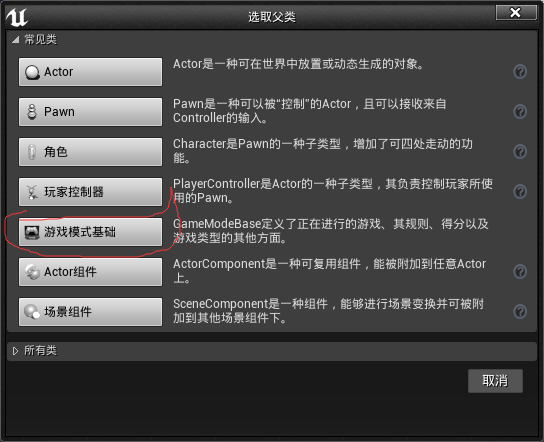Select Pawn as parent class
This screenshot has height=442, width=544.
pyautogui.click(x=91, y=112)
